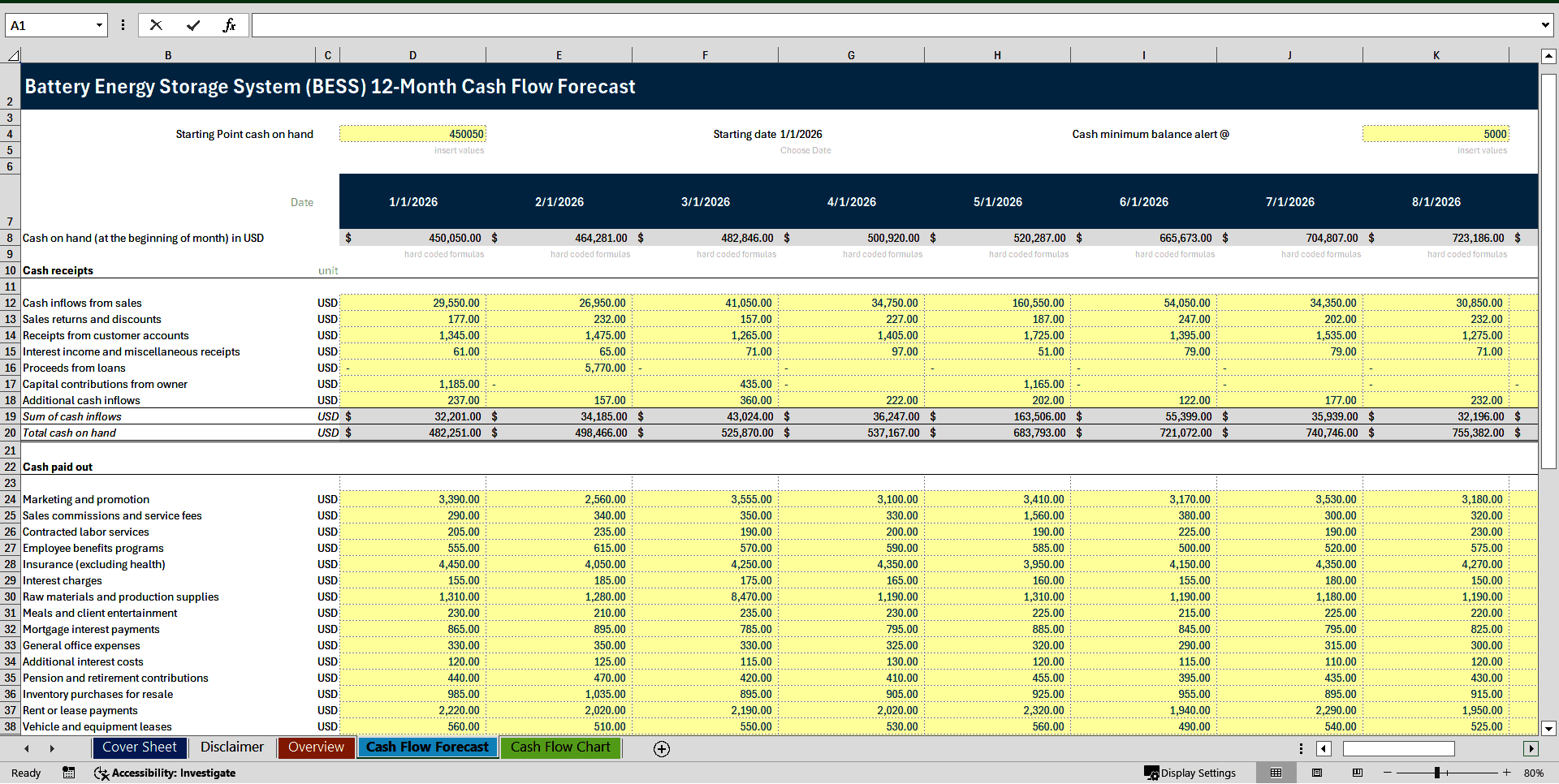Open Display Settings from the status bar
The height and width of the screenshot is (784, 1559).
[1190, 773]
